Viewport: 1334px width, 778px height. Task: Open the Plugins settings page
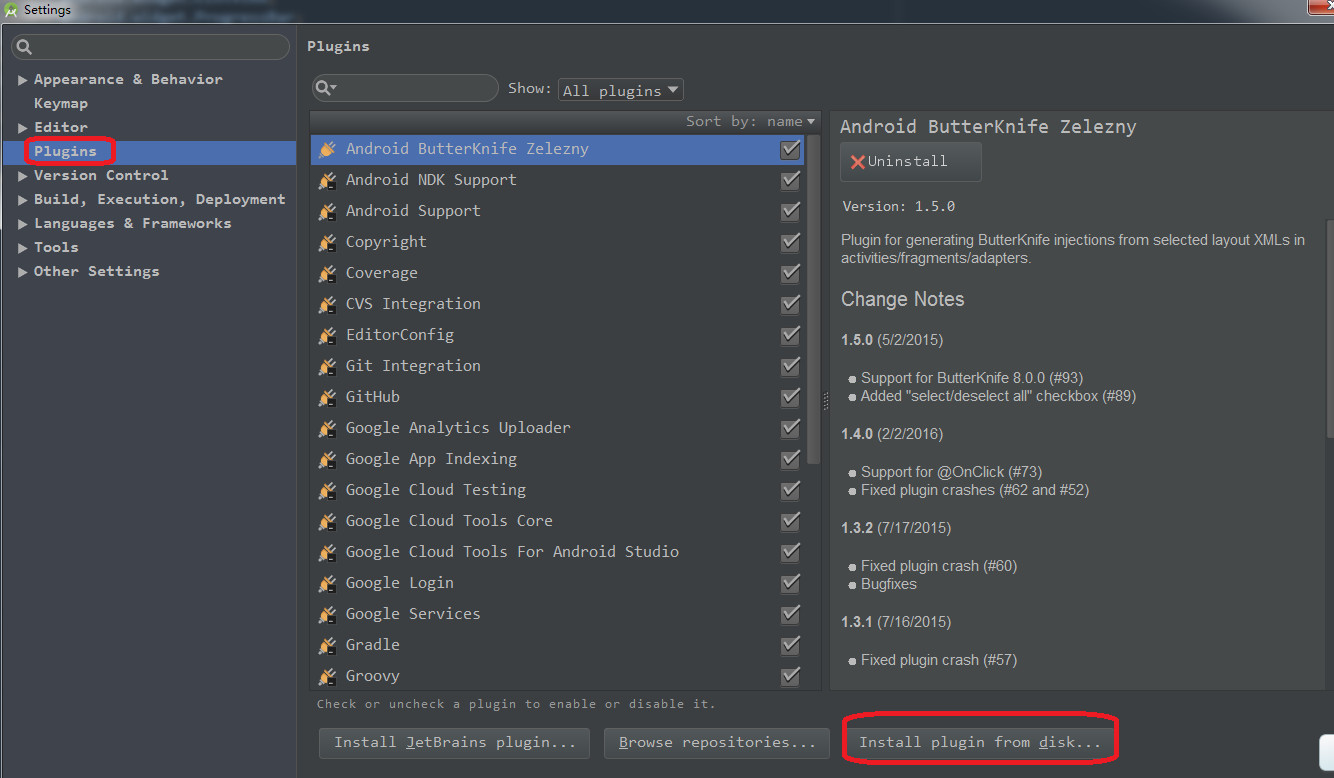(65, 152)
